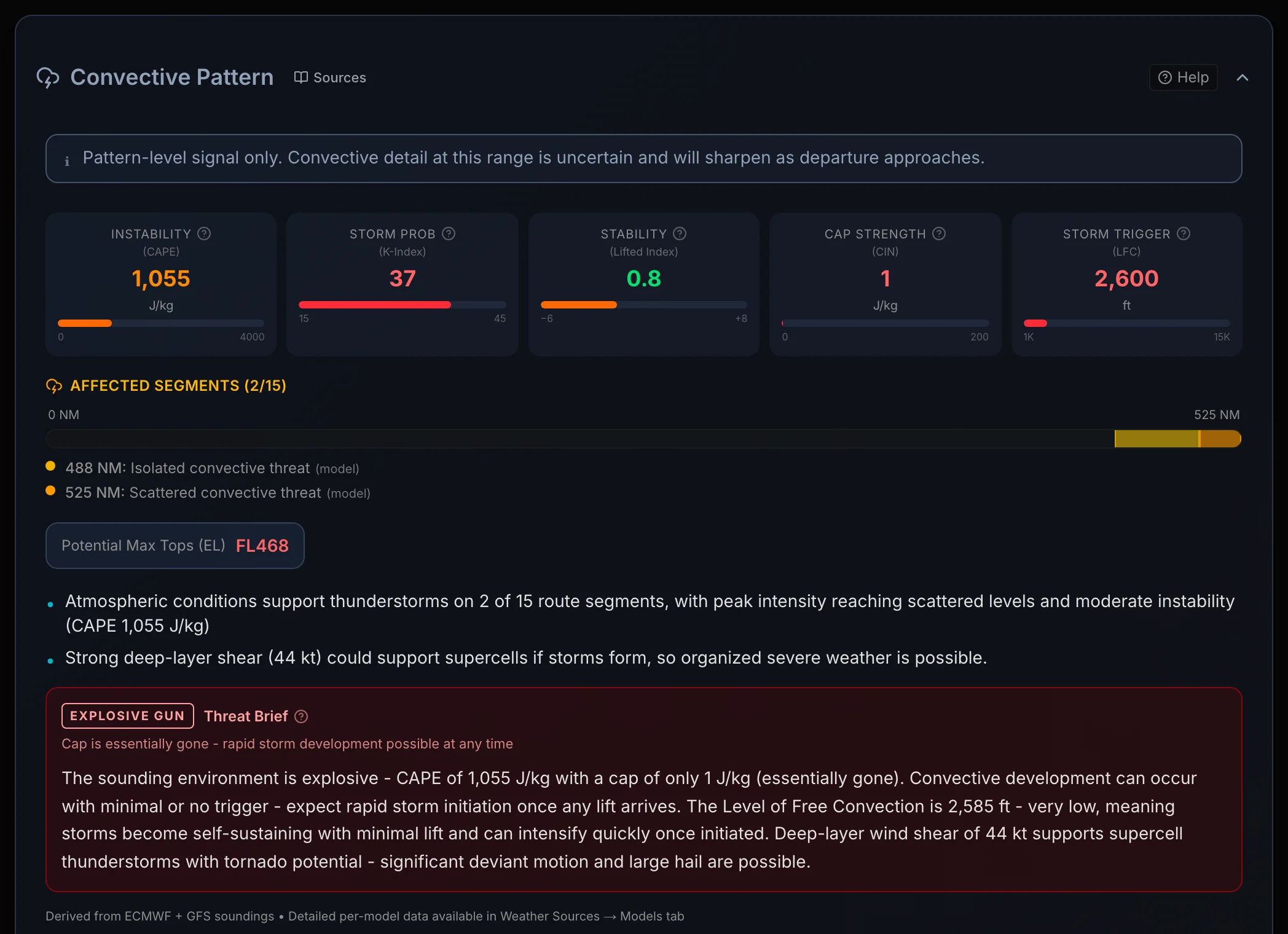This screenshot has width=1288, height=934.
Task: Click info icon in pattern-level signal banner
Action: [67, 161]
